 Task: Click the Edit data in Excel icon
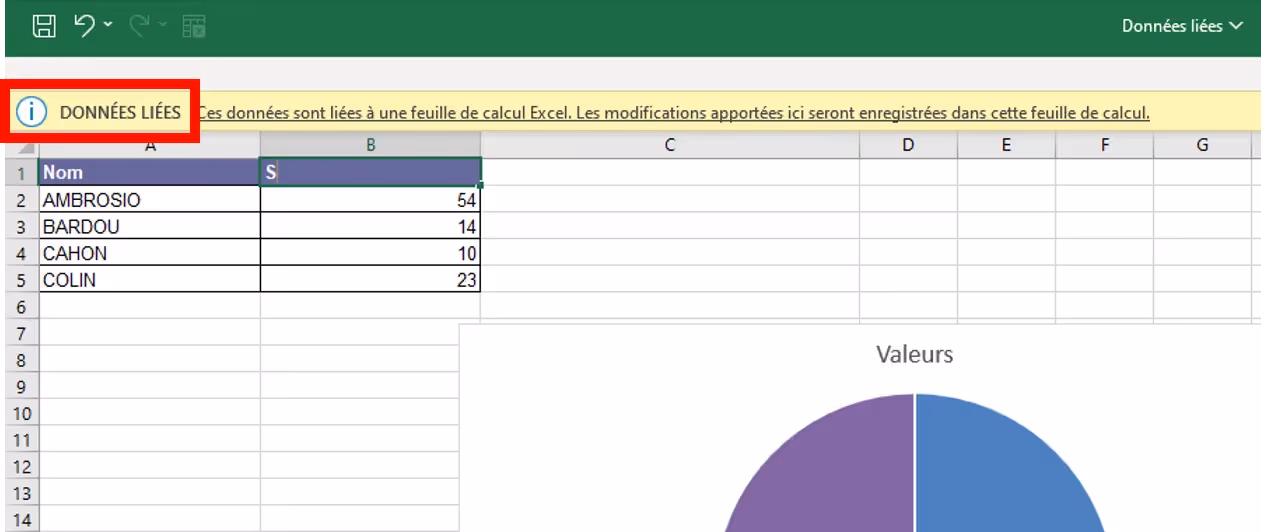click(194, 27)
